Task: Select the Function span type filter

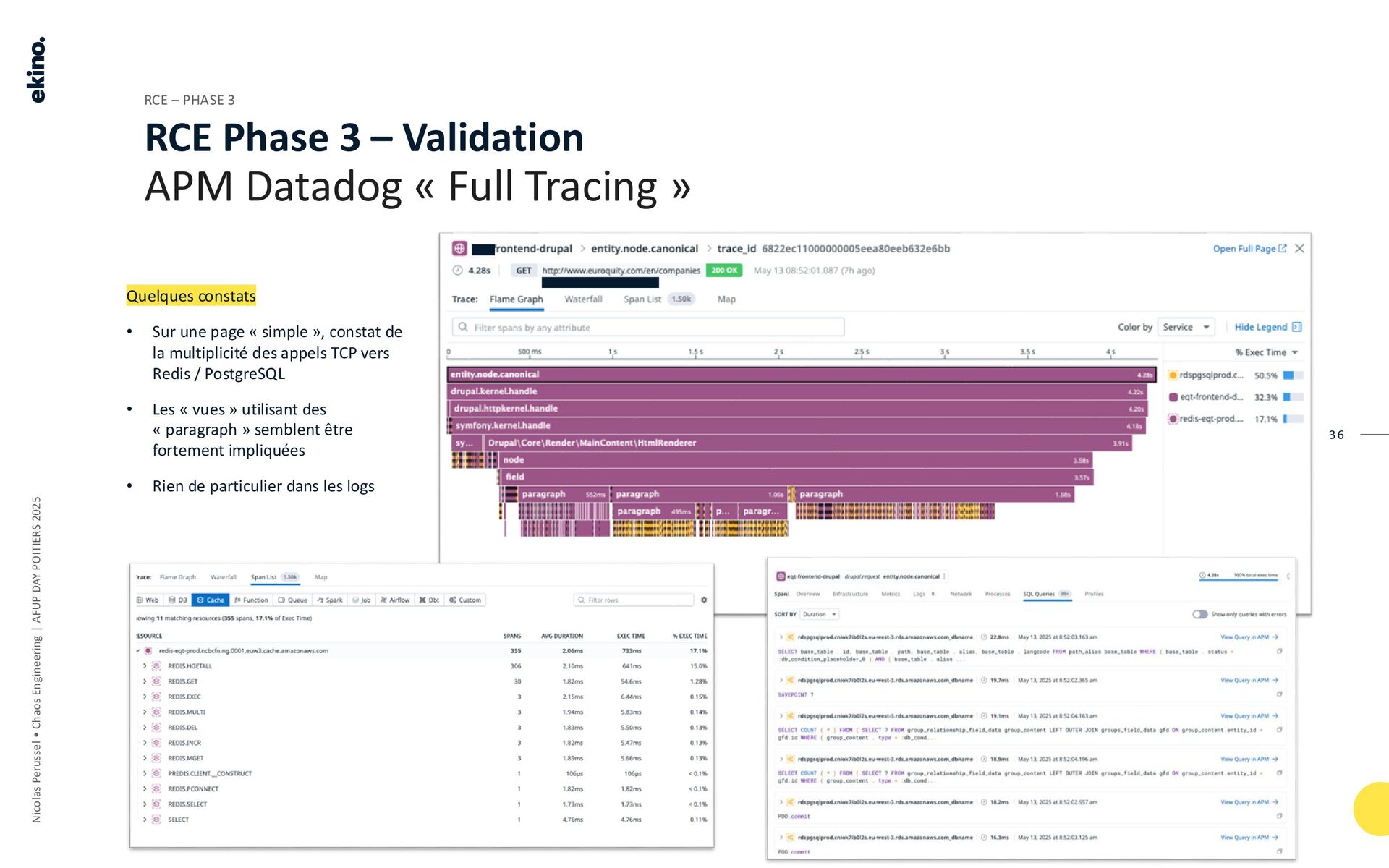Action: point(251,600)
